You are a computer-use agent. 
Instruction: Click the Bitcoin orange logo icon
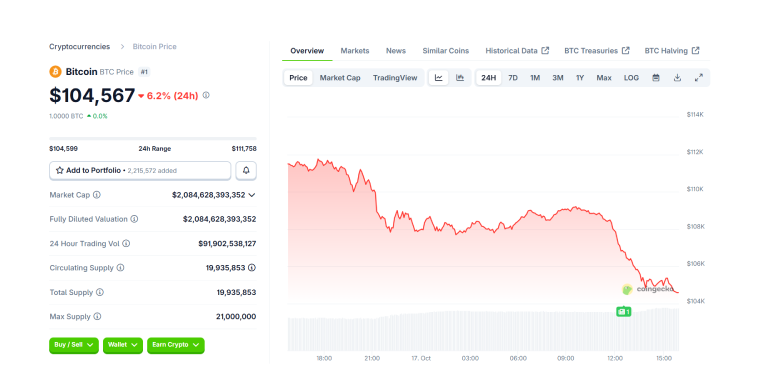[55, 72]
